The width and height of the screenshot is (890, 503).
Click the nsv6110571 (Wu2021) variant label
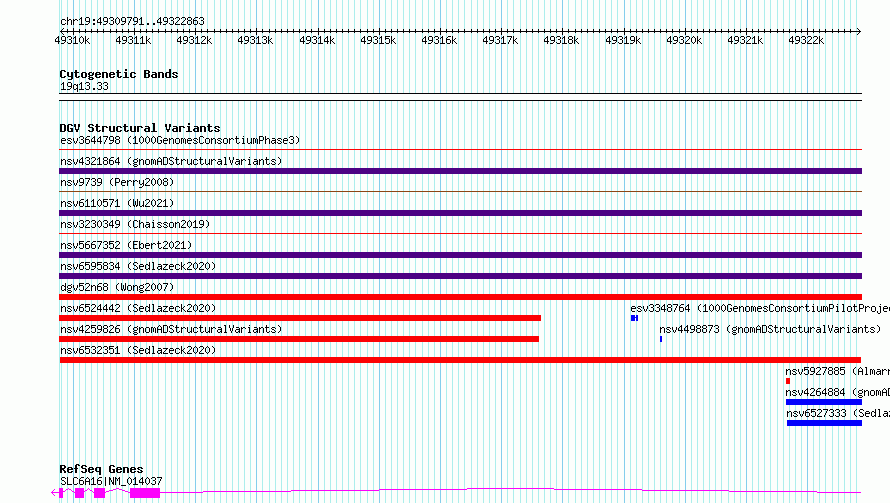click(117, 203)
